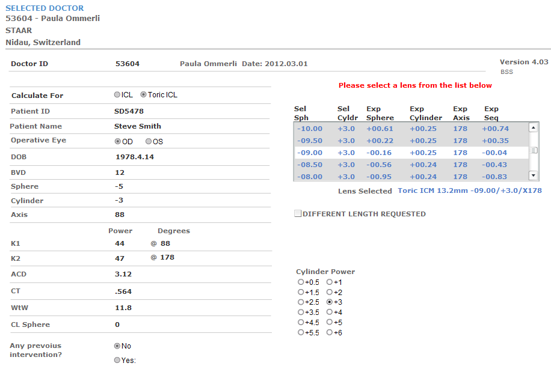This screenshot has height=372, width=551.
Task: Select cylinder power +3
Action: point(329,302)
